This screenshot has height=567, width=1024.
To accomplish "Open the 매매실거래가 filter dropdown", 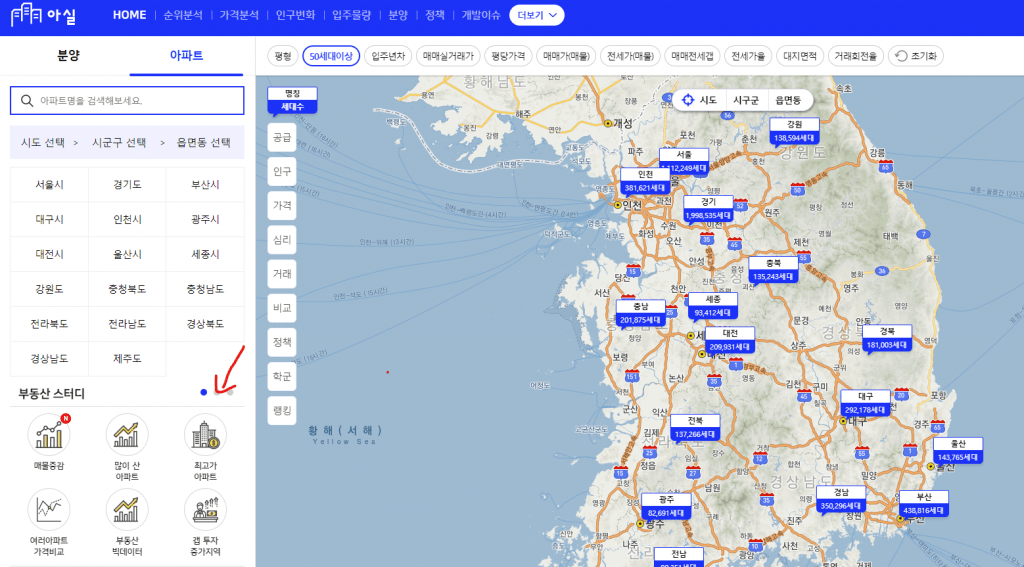I will tap(449, 56).
